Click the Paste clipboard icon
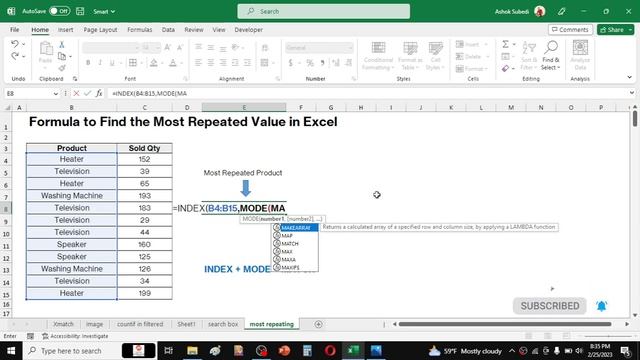 tap(46, 49)
